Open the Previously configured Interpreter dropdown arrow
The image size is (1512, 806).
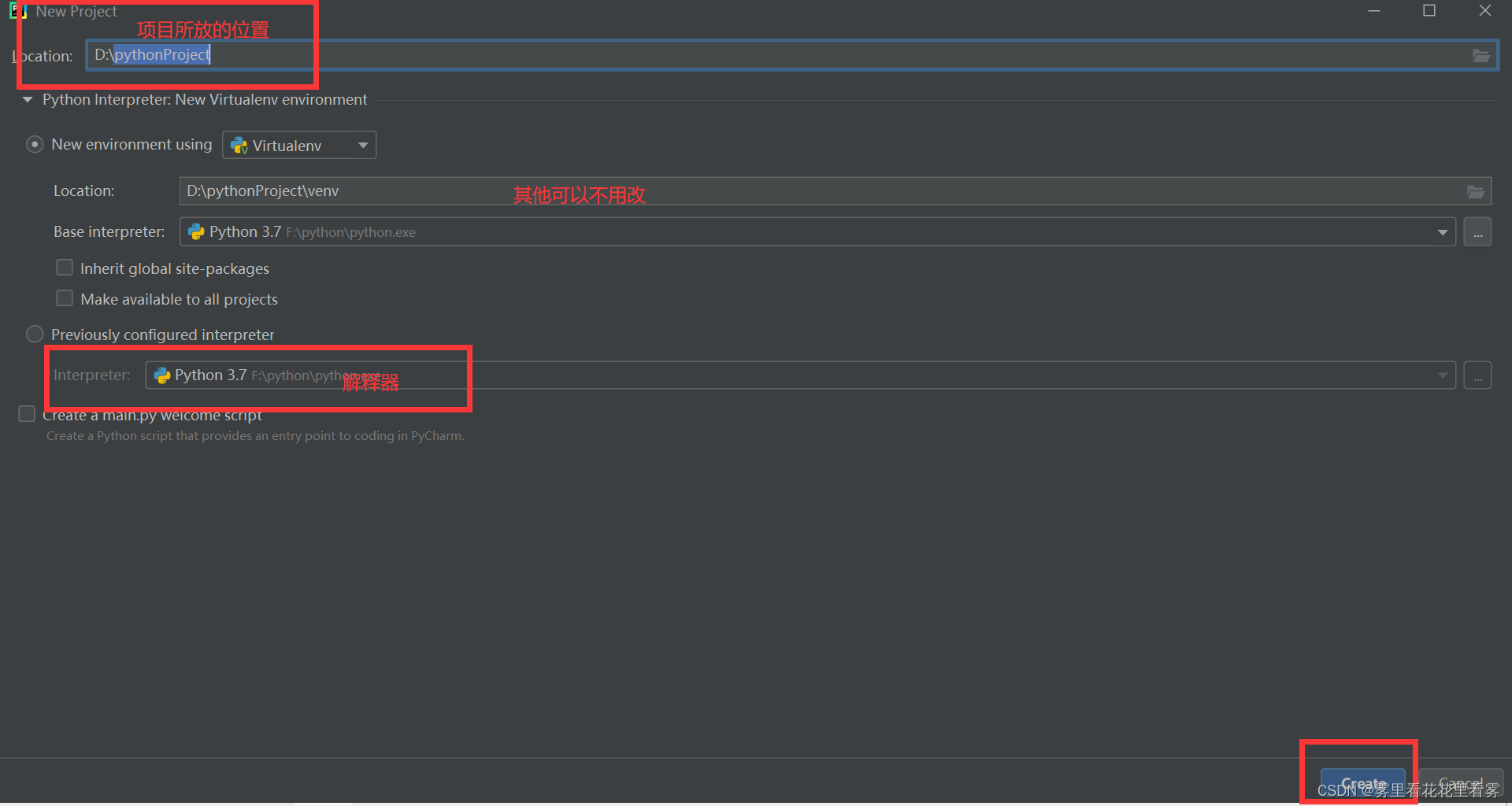[1443, 375]
